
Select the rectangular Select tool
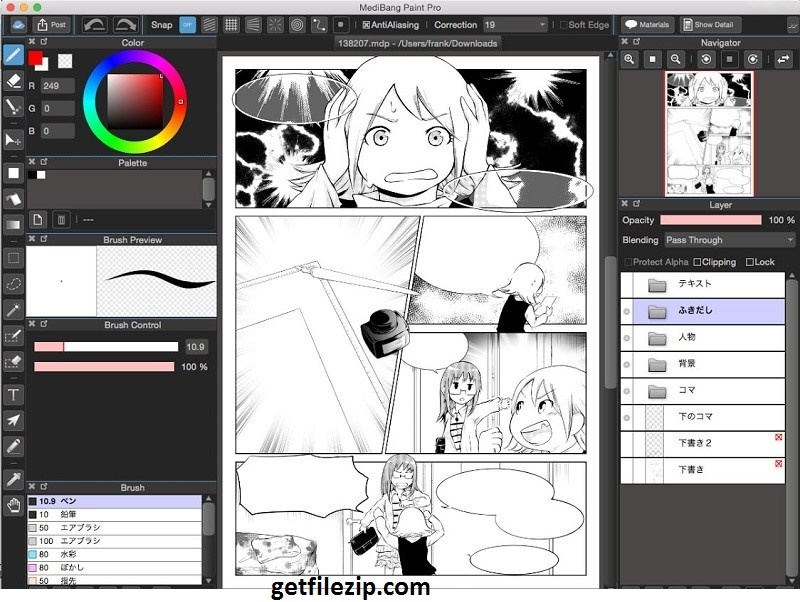tap(13, 258)
